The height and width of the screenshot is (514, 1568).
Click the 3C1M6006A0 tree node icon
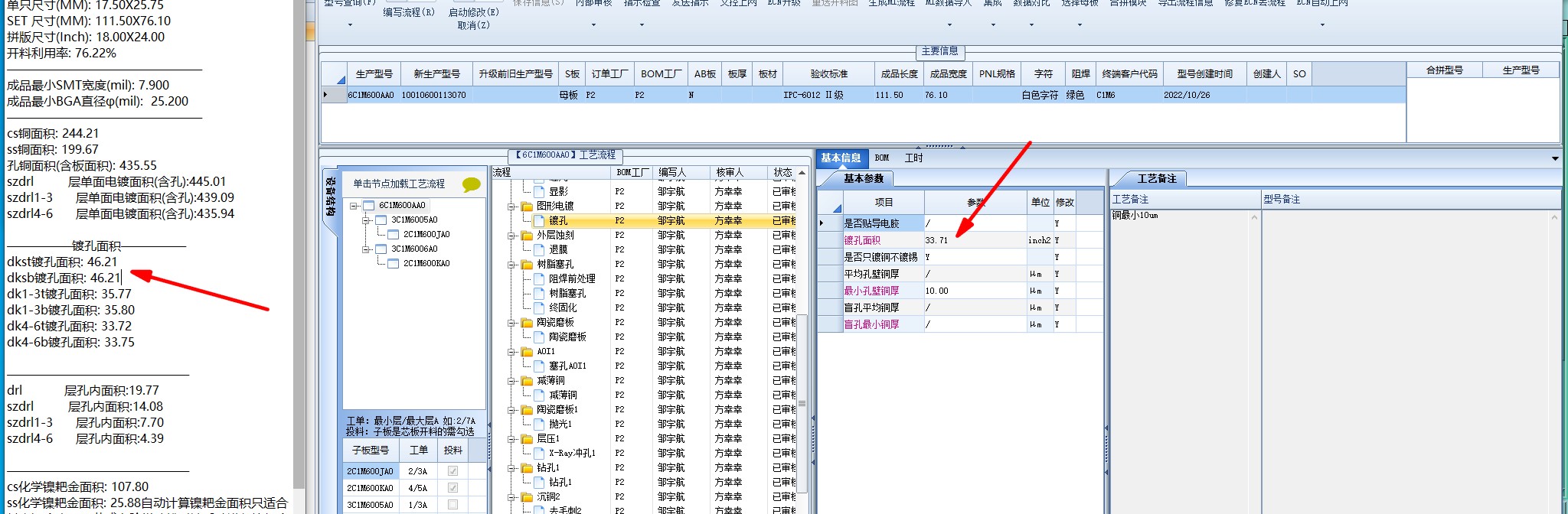coord(381,249)
